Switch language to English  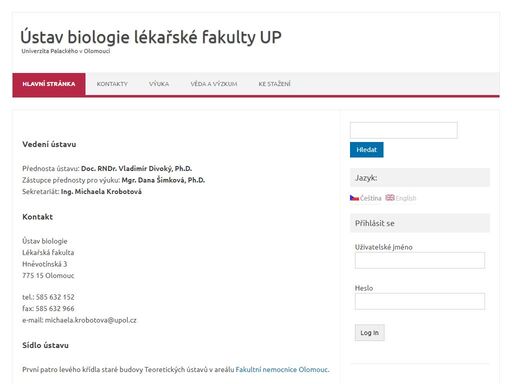(x=406, y=198)
